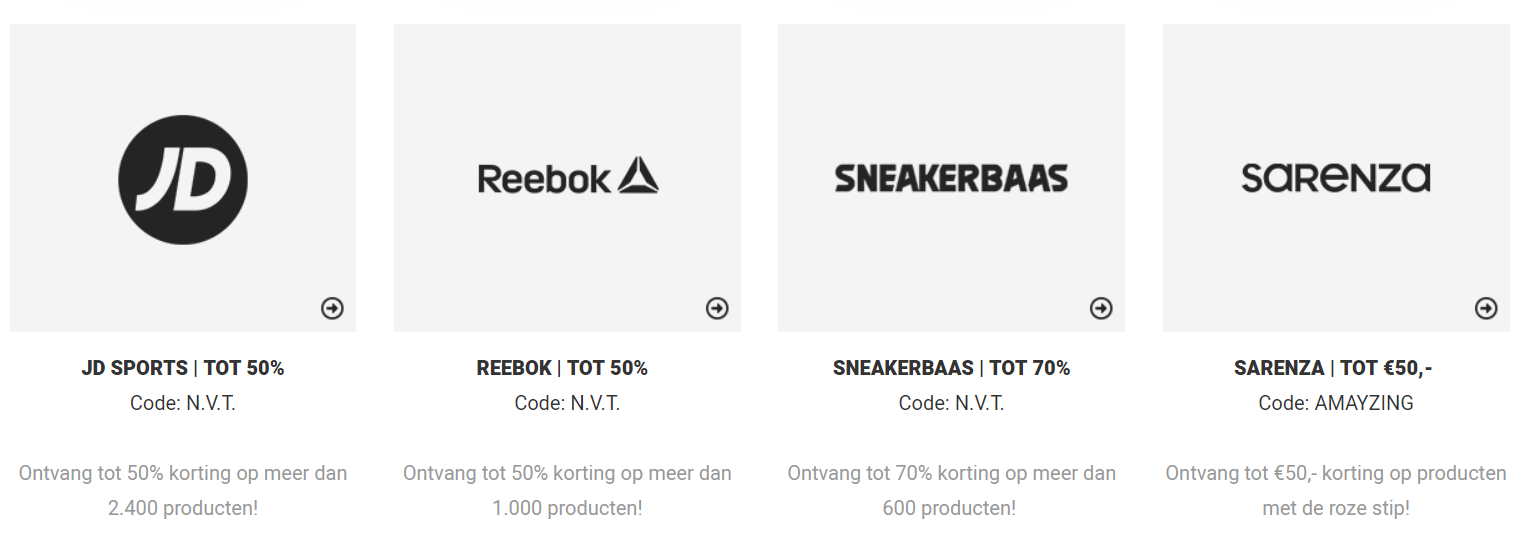The height and width of the screenshot is (534, 1523).
Task: Open the JD SPORTS | TOT 50% title
Action: pyautogui.click(x=183, y=368)
